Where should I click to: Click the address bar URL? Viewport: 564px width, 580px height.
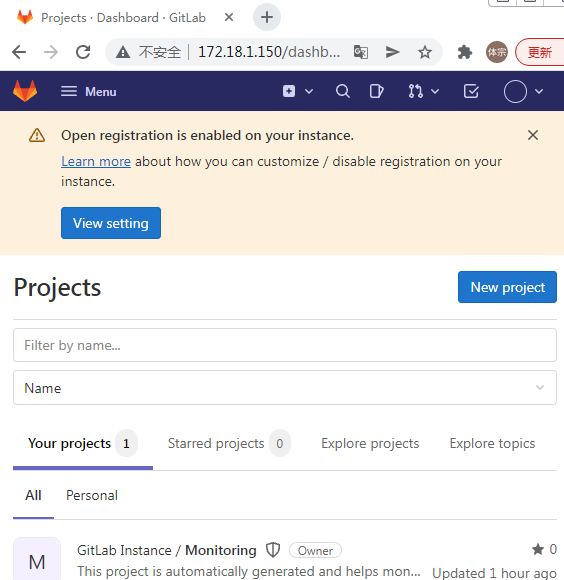pos(269,52)
